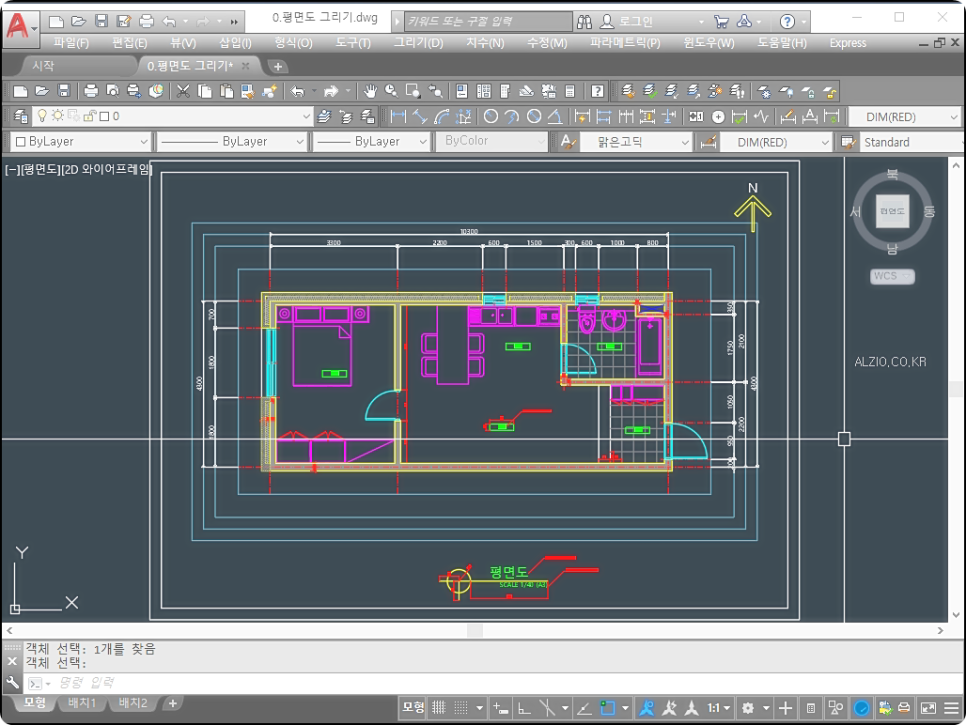Viewport: 966px width, 725px height.
Task: Select the Radius dimension tool
Action: (x=491, y=116)
